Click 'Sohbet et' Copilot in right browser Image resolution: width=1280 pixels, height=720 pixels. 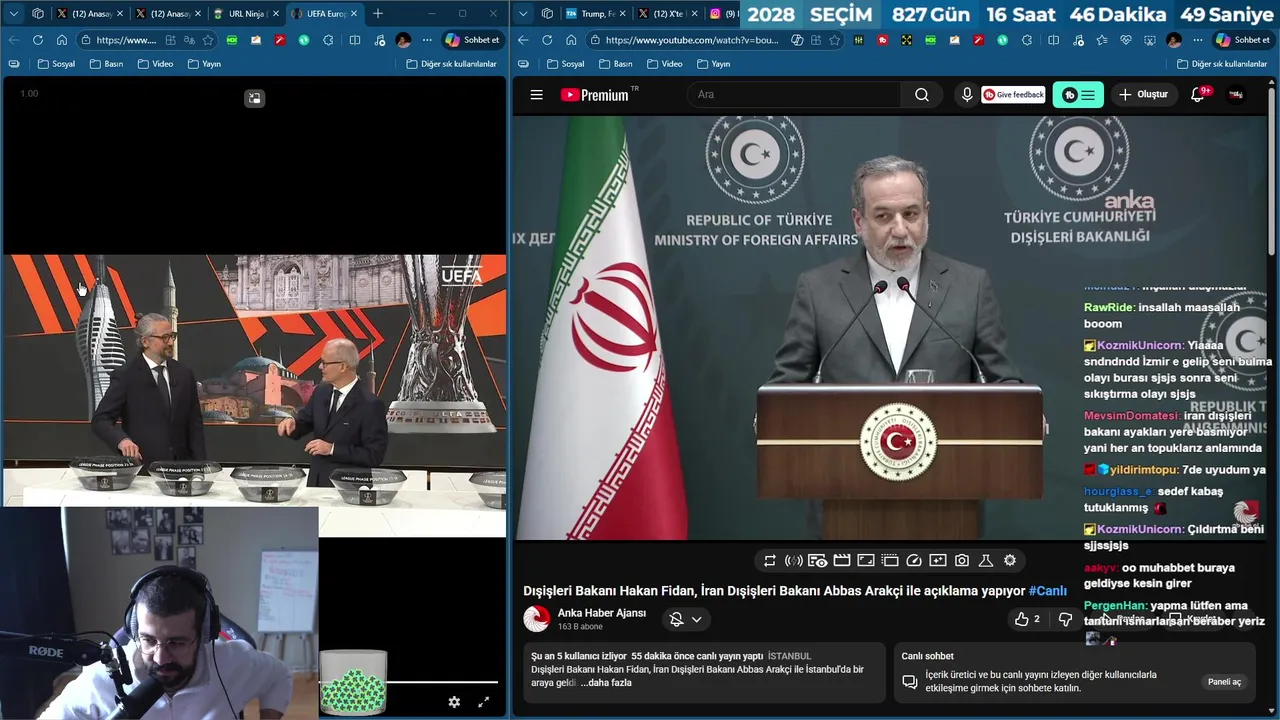pos(1242,40)
